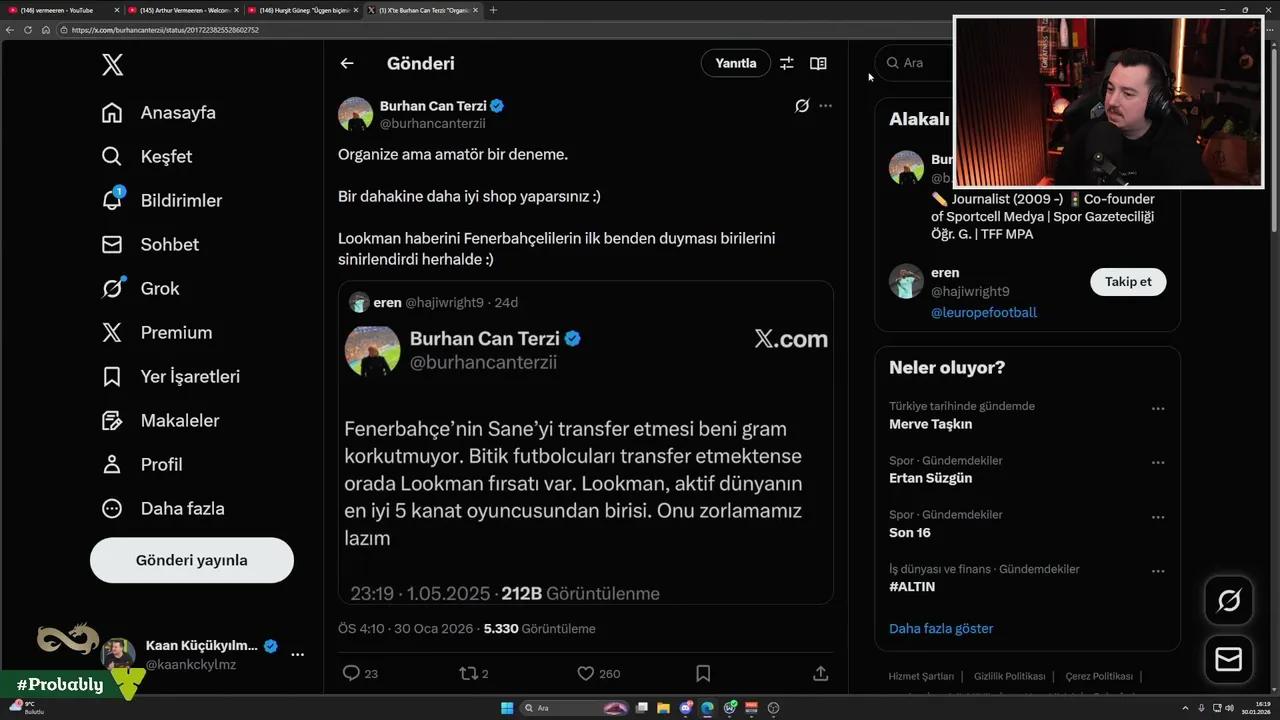Click browser home button
Viewport: 1280px width, 720px height.
click(x=45, y=30)
